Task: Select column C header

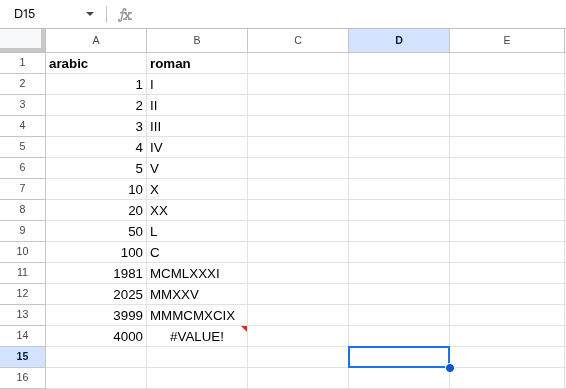Action: (298, 40)
